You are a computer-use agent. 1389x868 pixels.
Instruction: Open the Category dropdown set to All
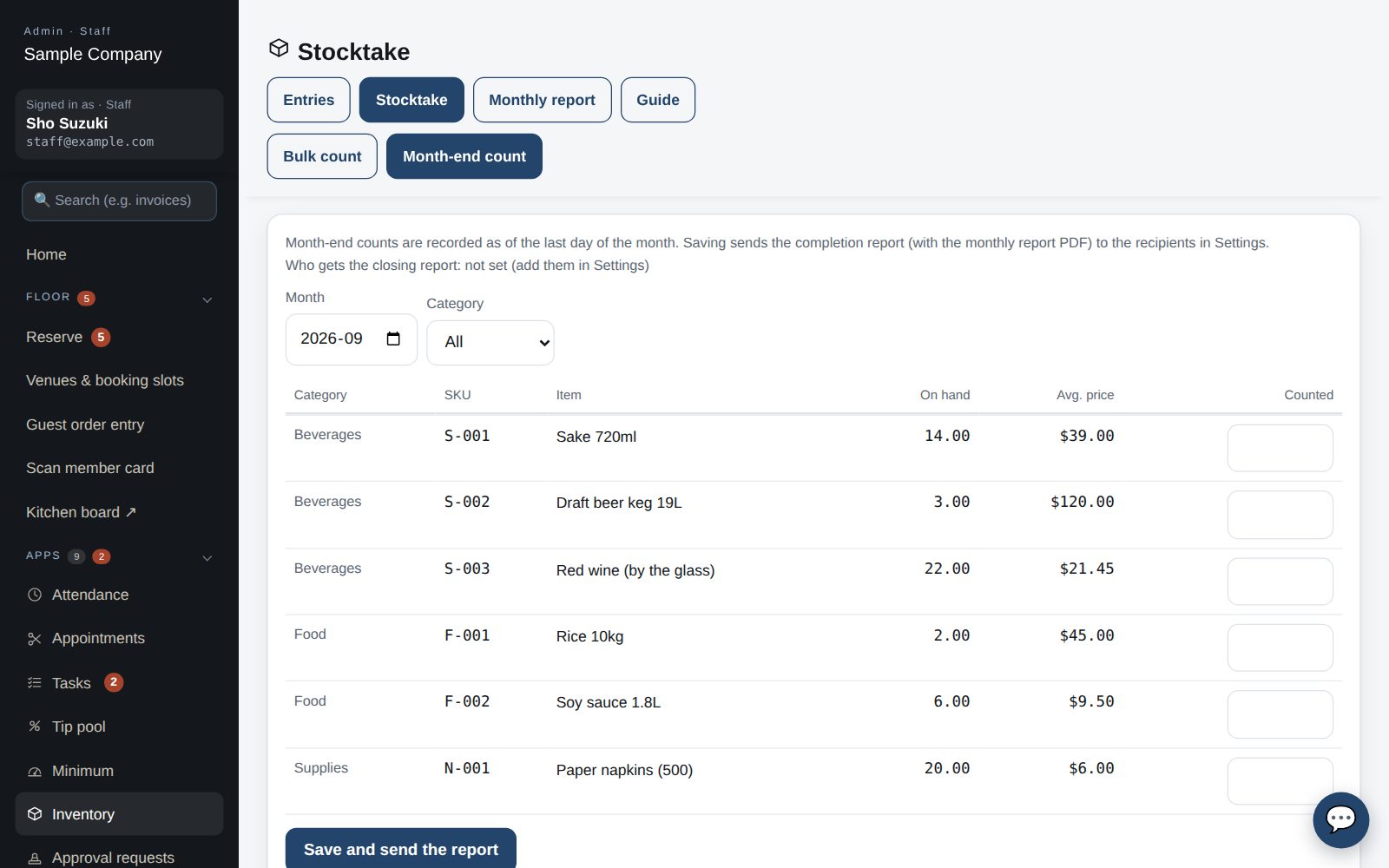click(x=490, y=342)
